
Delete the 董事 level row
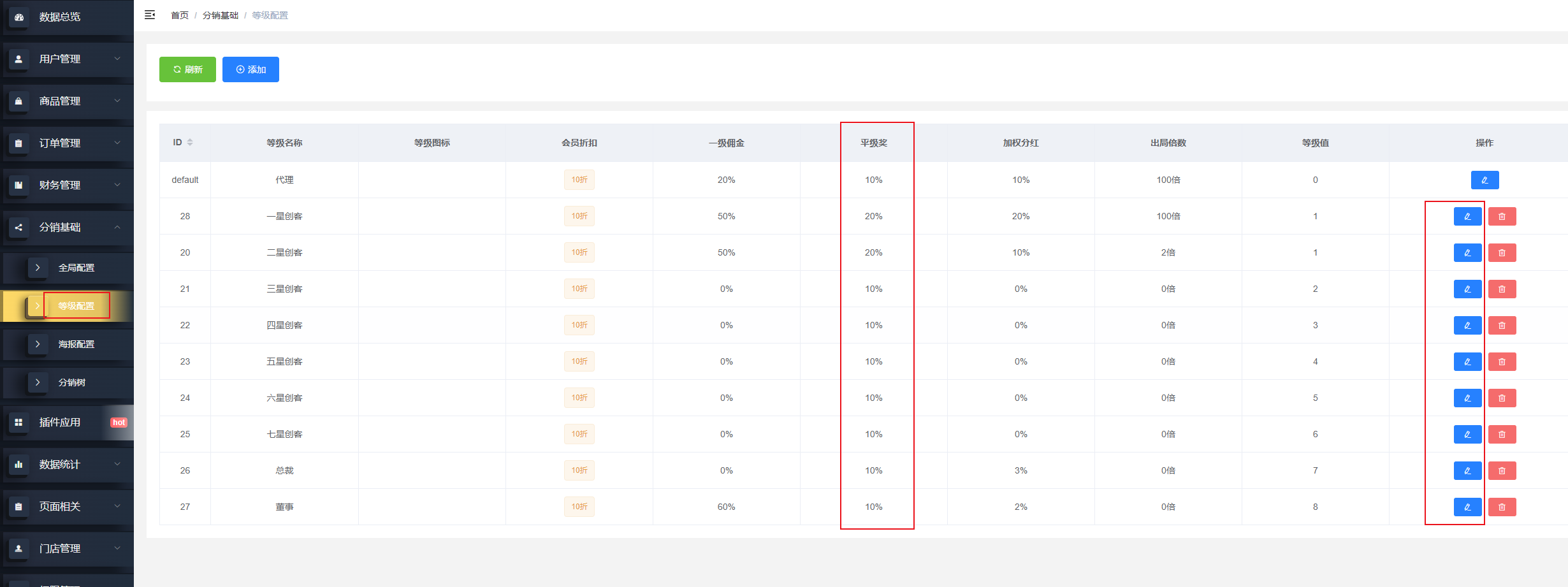tap(1502, 507)
